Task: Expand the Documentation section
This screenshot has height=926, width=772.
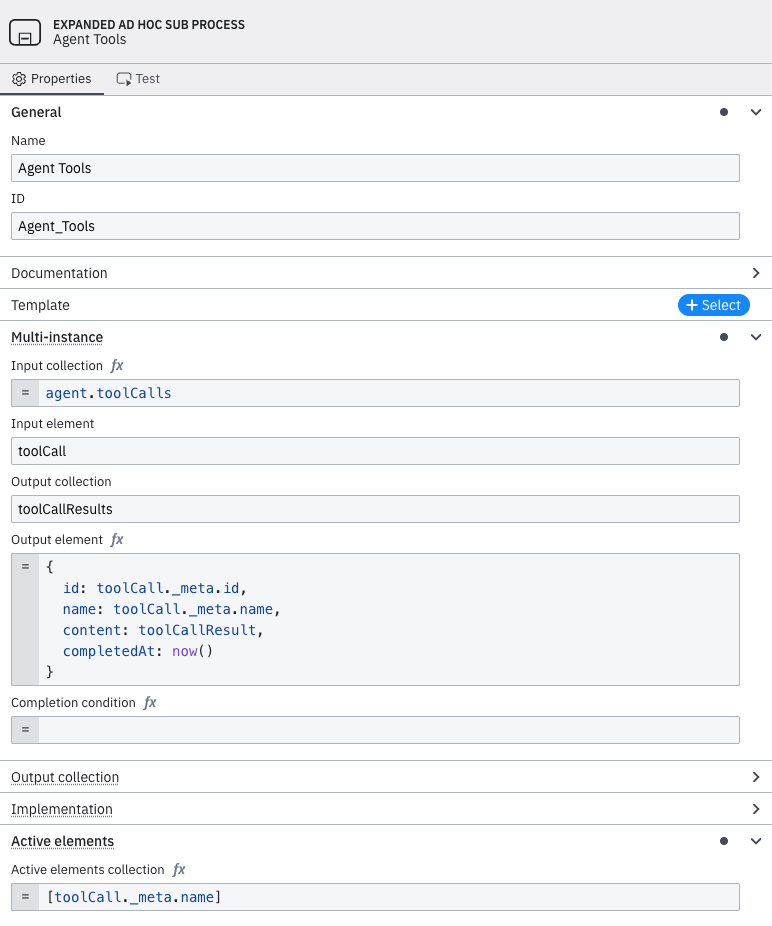Action: click(x=386, y=273)
